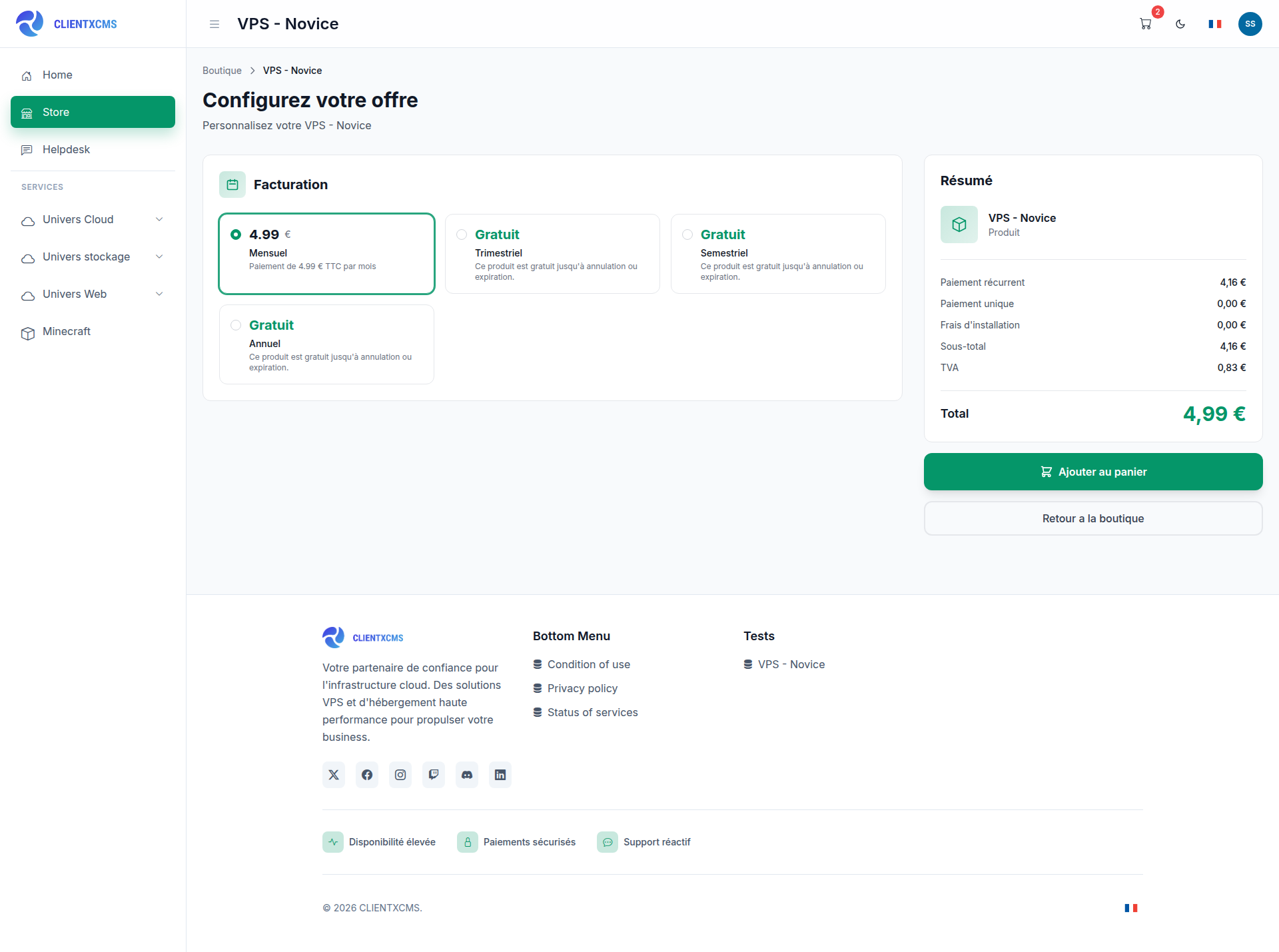This screenshot has height=952, width=1279.
Task: Open Discord social link
Action: point(467,775)
